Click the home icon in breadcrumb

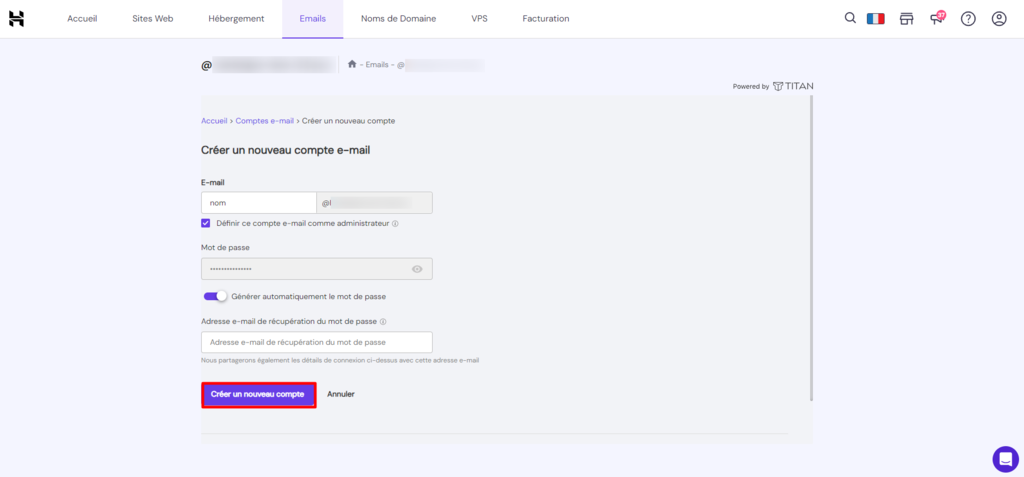(352, 64)
